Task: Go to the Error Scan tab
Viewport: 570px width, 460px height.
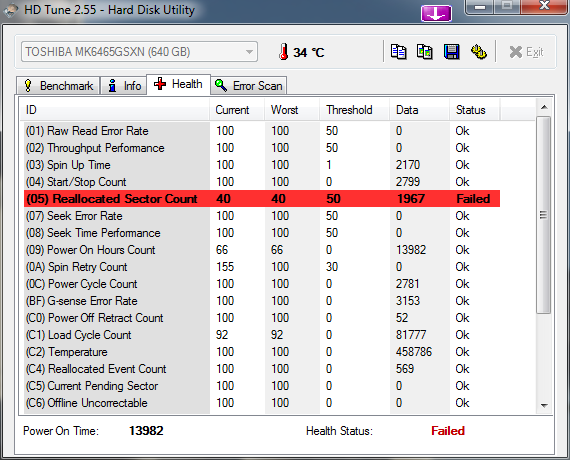Action: [249, 86]
